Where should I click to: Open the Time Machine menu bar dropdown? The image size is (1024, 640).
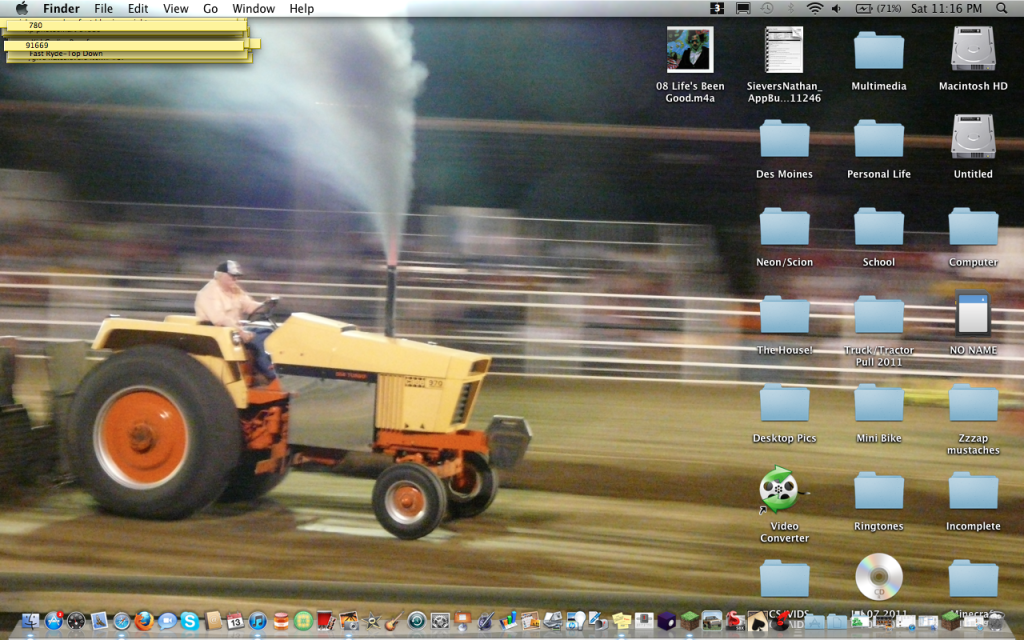(767, 8)
